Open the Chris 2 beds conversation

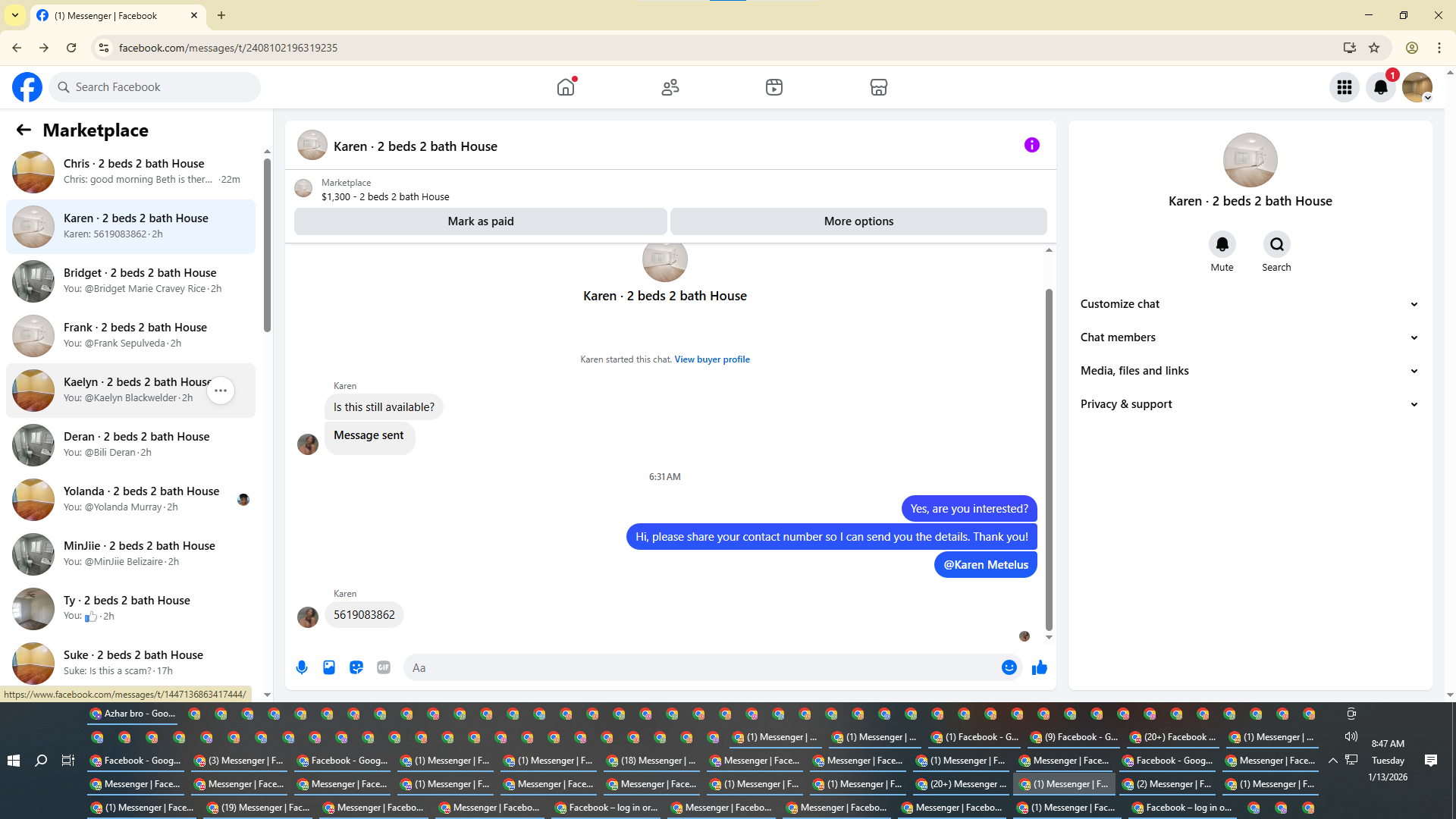tap(133, 171)
